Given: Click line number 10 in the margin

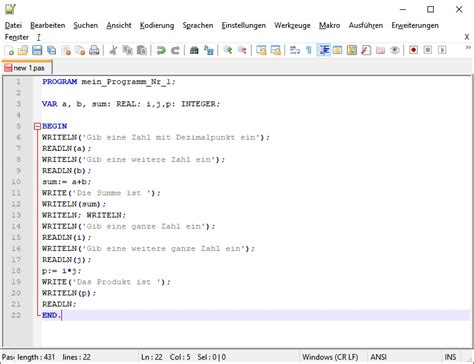Looking at the screenshot, I should click(x=16, y=182).
